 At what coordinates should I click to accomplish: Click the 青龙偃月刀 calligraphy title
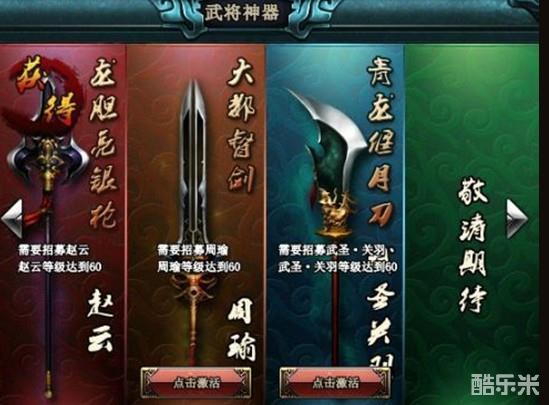pyautogui.click(x=381, y=142)
